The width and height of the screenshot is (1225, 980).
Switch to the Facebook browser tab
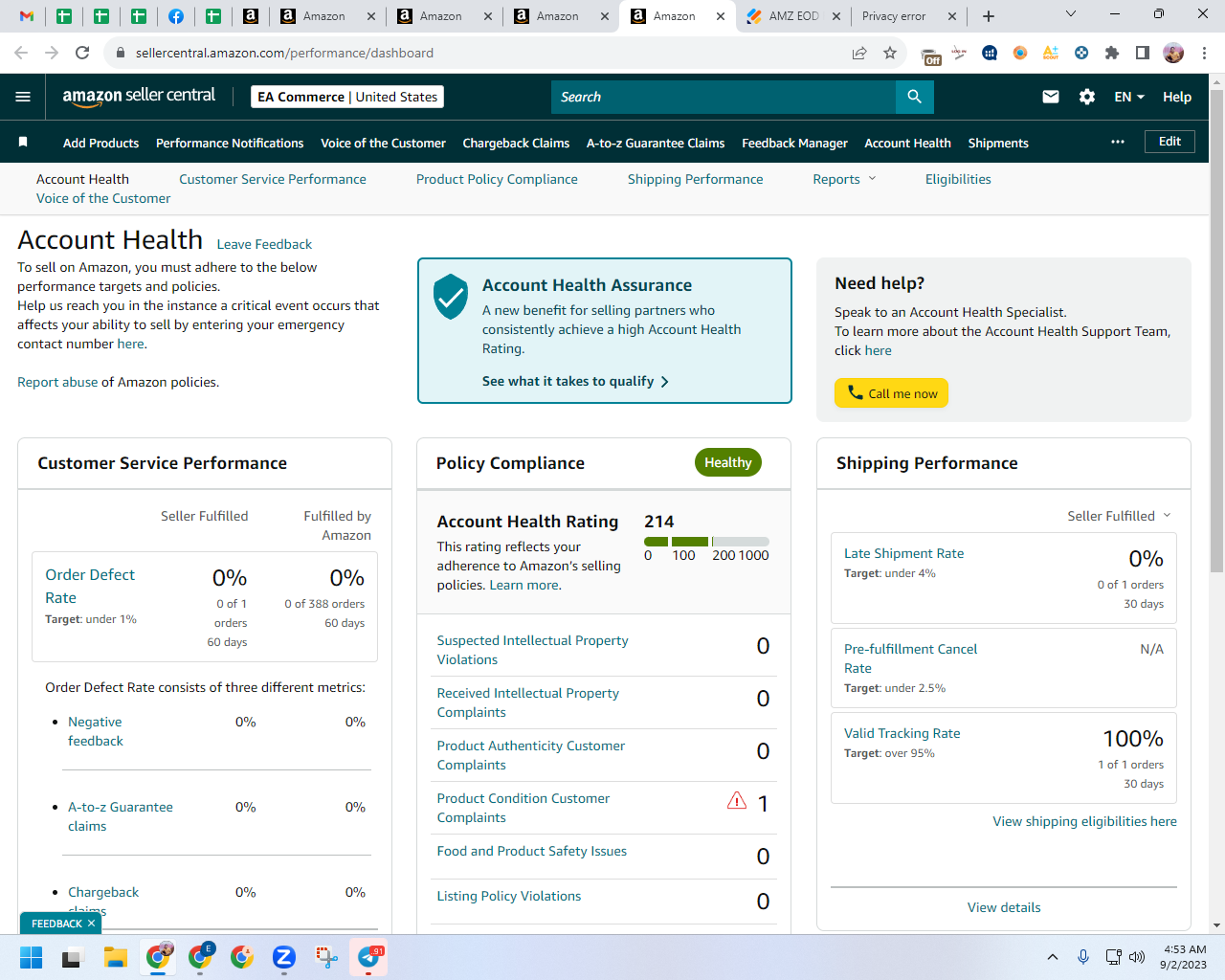[x=176, y=16]
